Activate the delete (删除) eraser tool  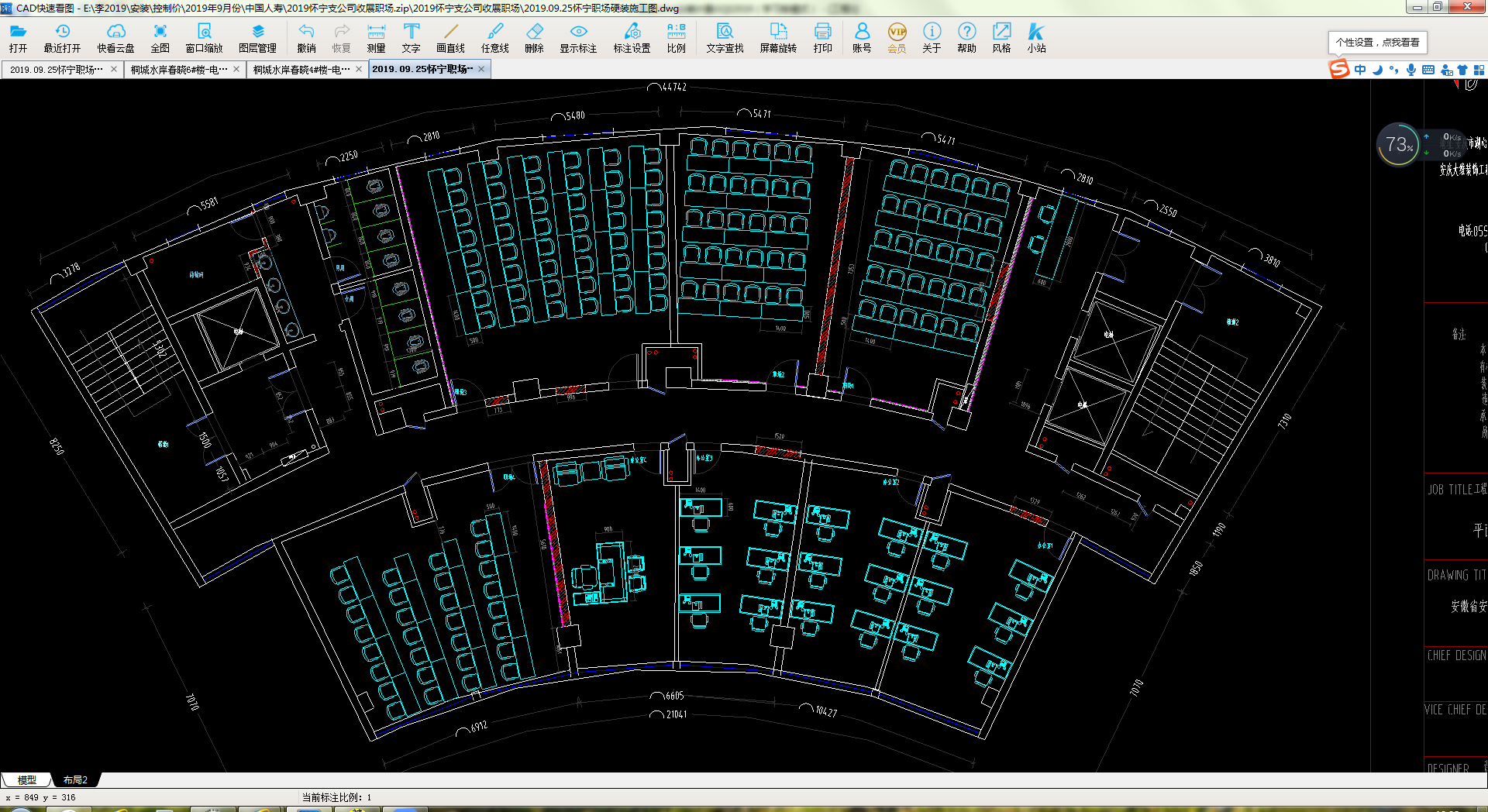[534, 37]
